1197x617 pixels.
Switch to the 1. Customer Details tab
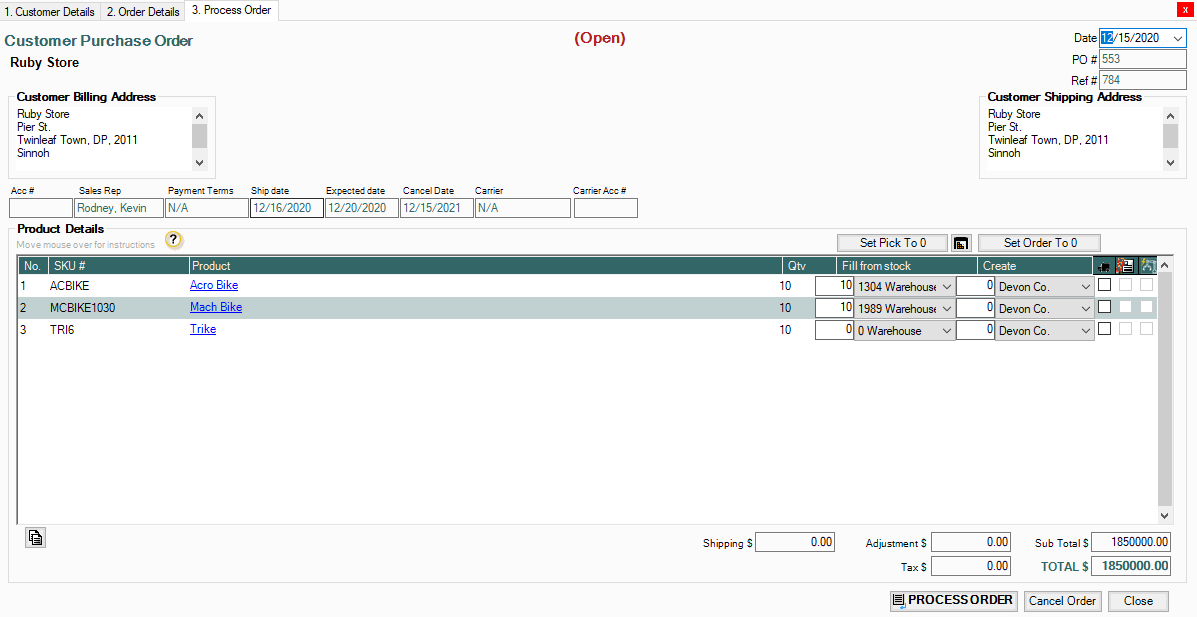coord(50,12)
